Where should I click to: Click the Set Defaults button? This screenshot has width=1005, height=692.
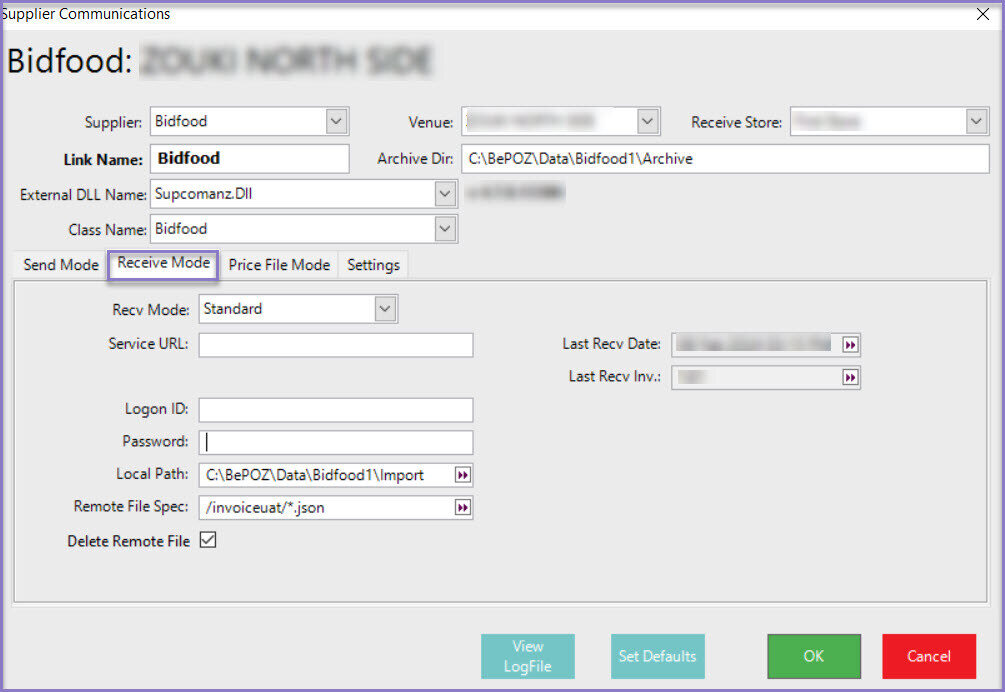click(658, 656)
